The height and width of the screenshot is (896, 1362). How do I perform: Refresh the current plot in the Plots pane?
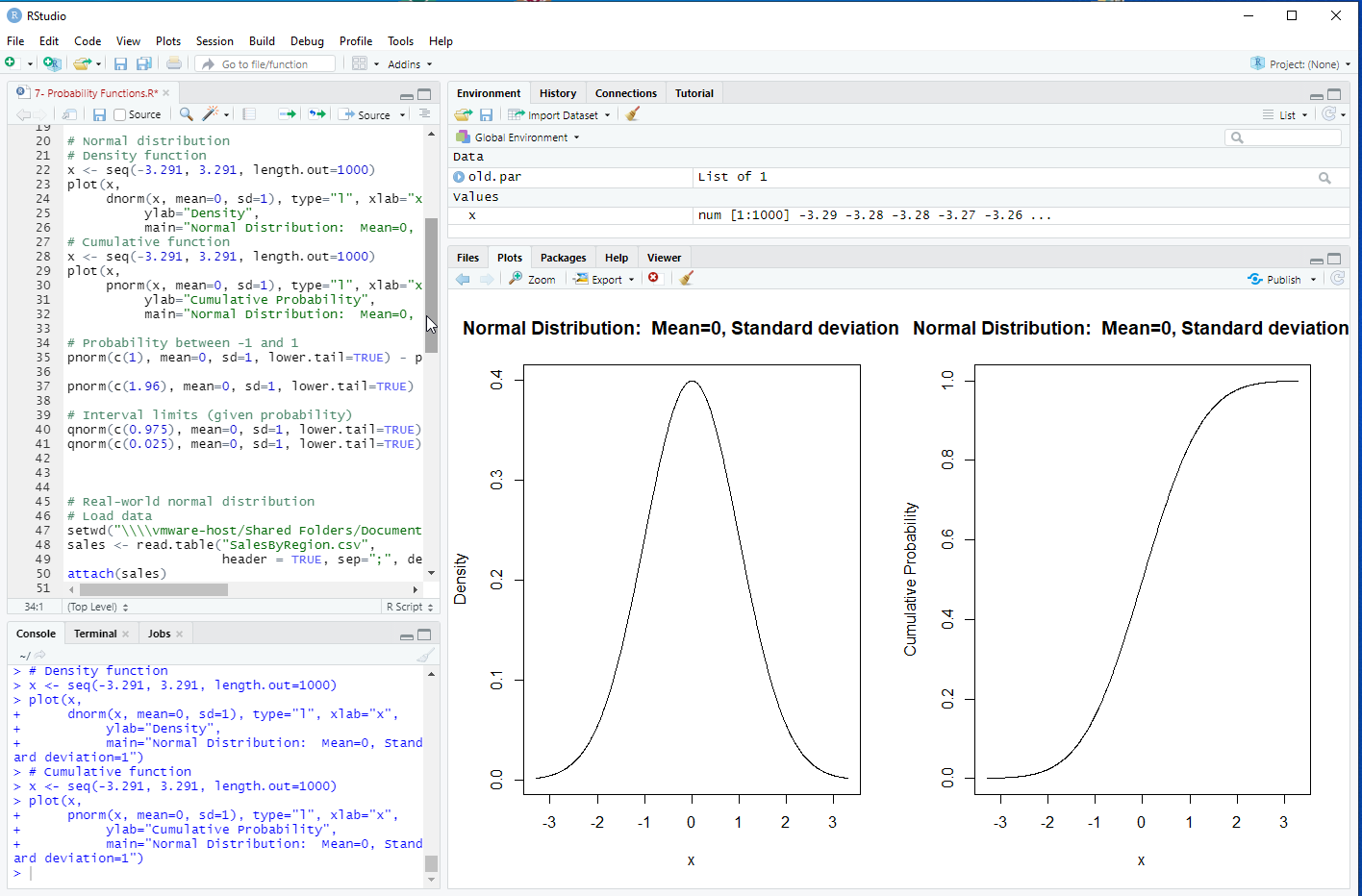point(1337,279)
